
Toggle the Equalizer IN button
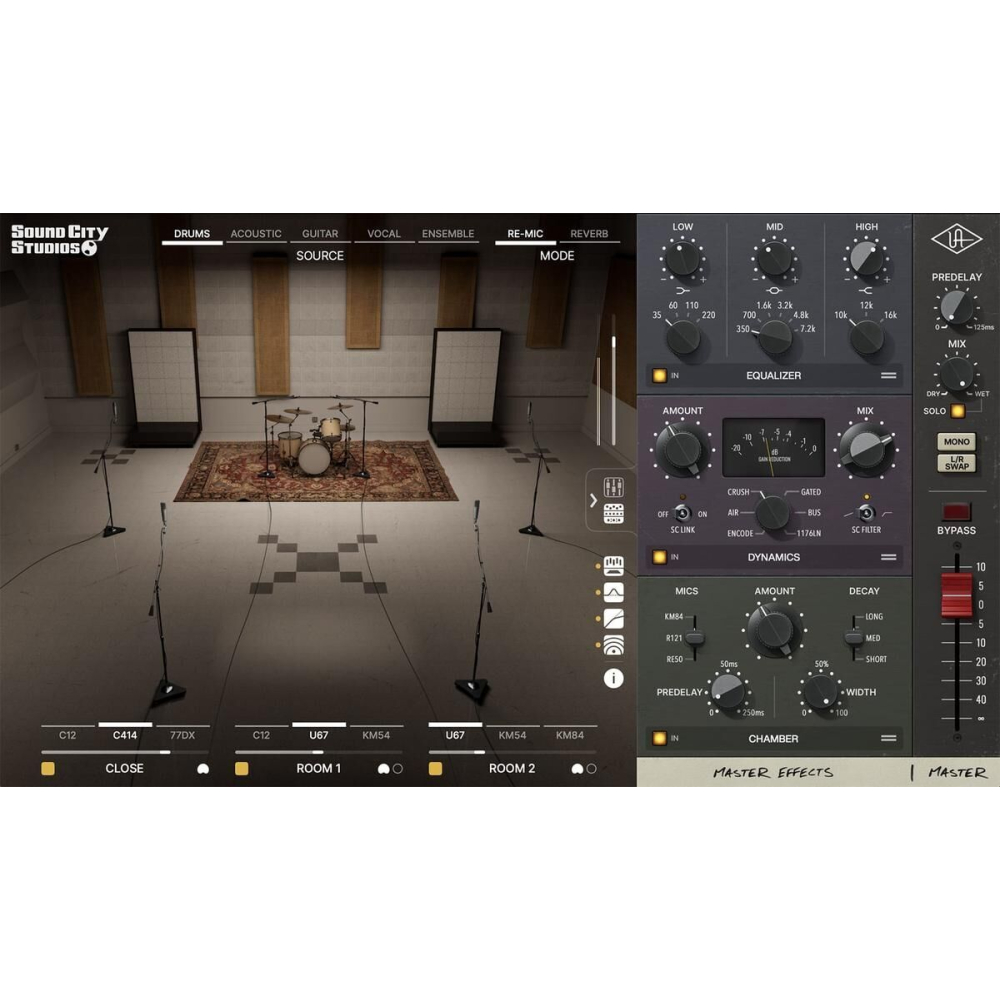658,374
